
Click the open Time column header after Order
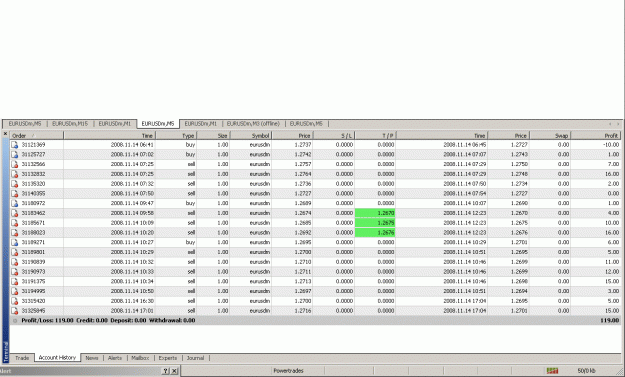tap(109, 135)
